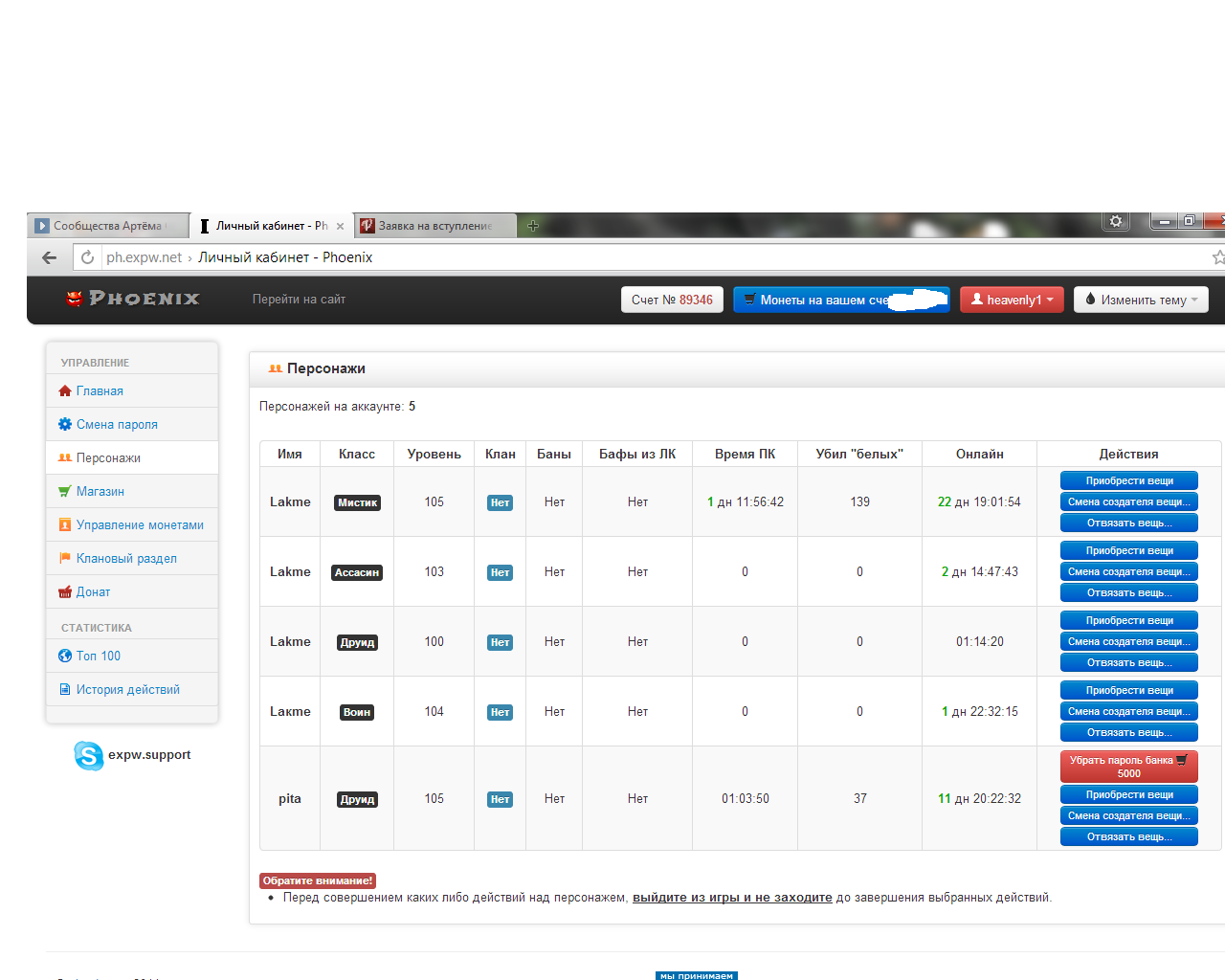Open Клановый раздел
The image size is (1225, 980).
[132, 558]
